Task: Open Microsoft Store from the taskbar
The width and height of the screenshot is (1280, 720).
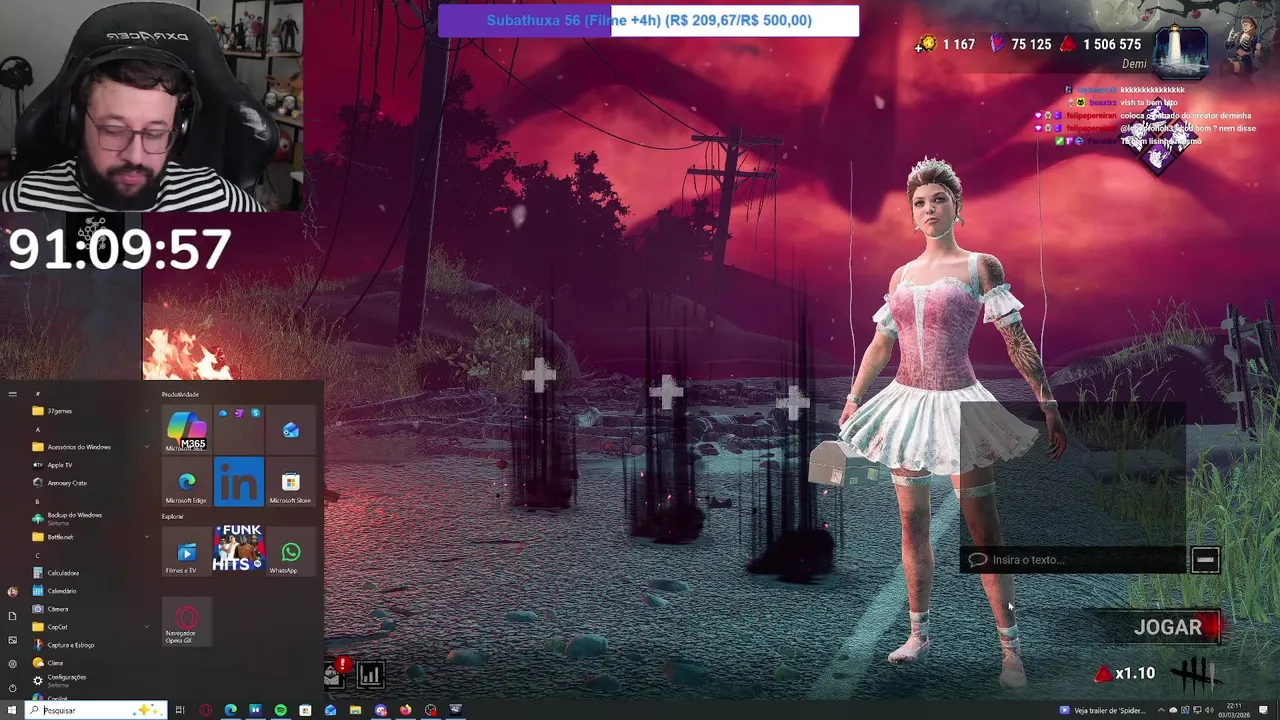Action: coord(305,710)
